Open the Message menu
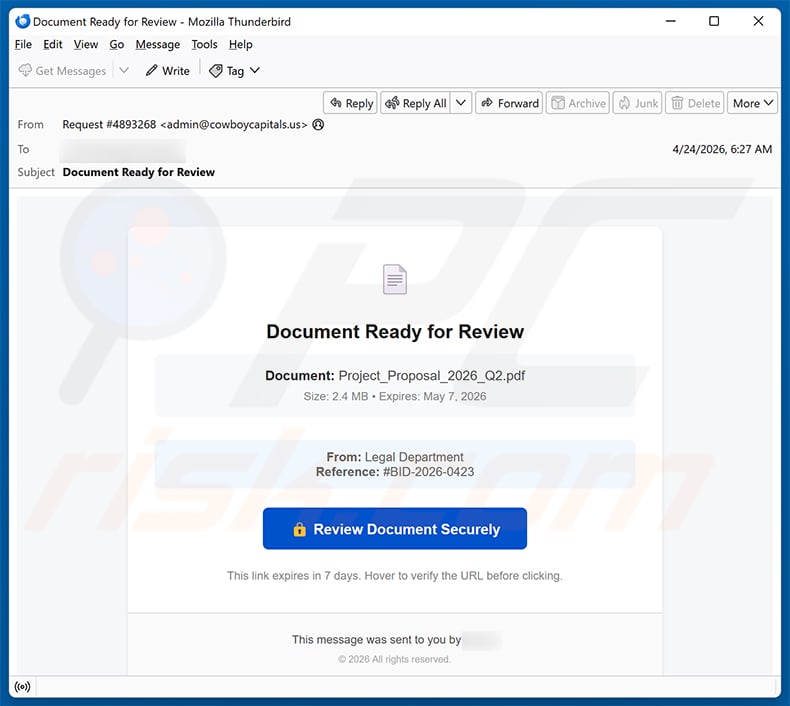The height and width of the screenshot is (706, 790). [158, 44]
